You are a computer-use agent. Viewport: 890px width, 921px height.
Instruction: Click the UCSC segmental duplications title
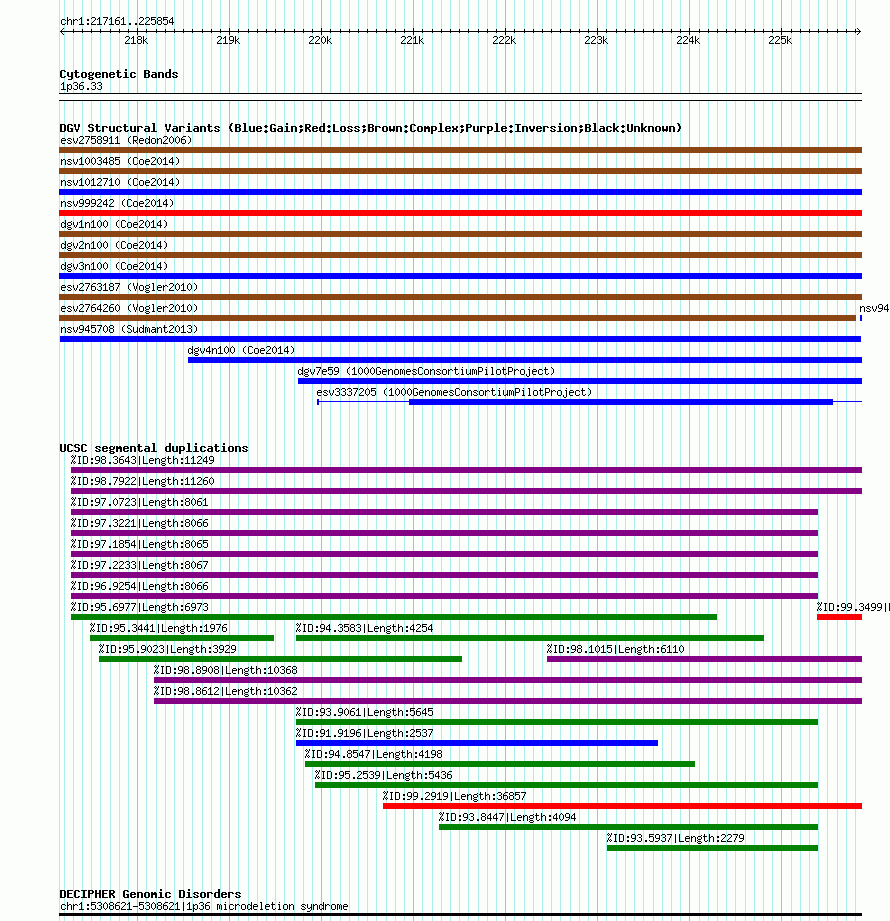(x=153, y=448)
